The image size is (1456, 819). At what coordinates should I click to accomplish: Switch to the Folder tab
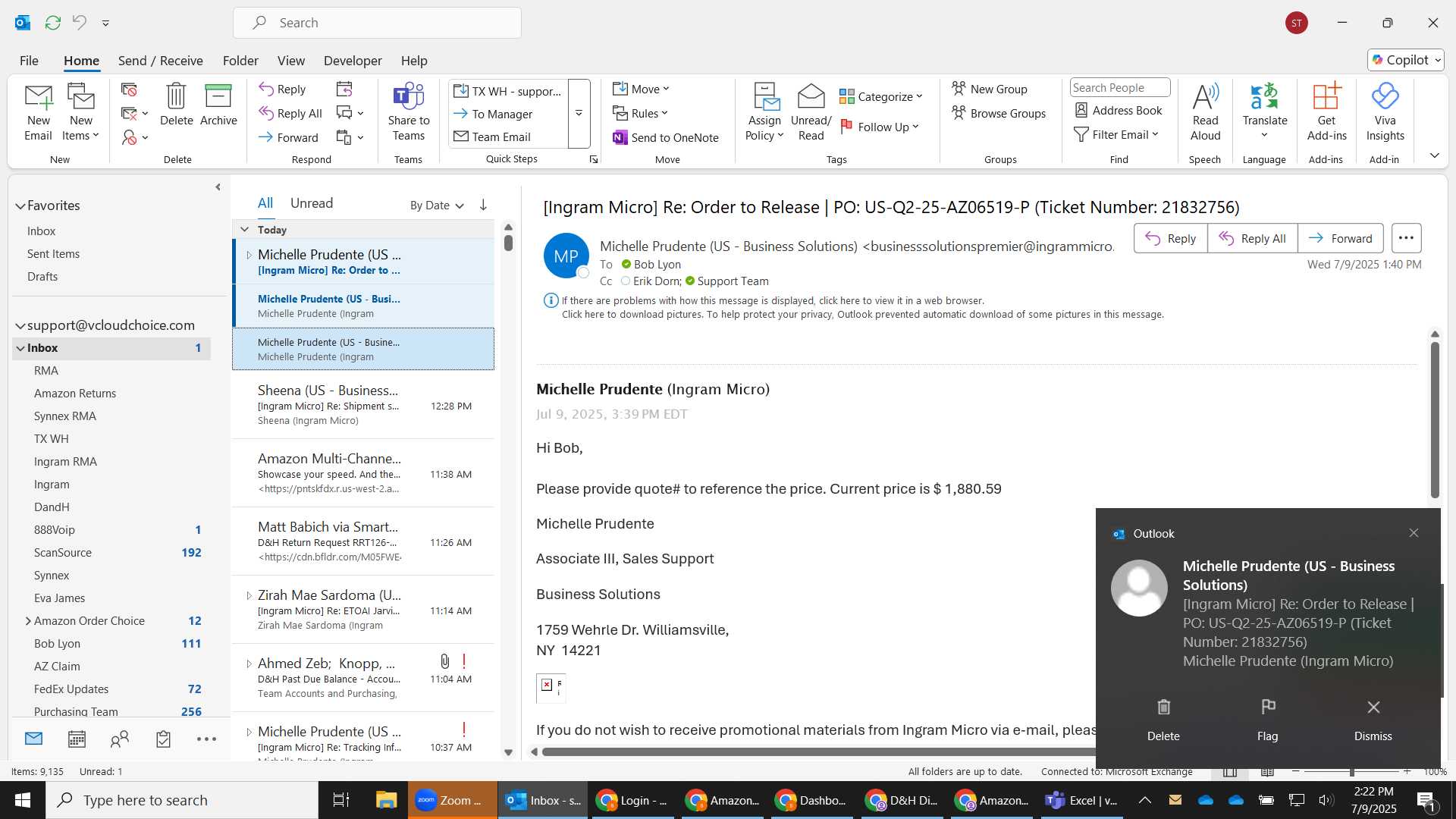(x=240, y=61)
